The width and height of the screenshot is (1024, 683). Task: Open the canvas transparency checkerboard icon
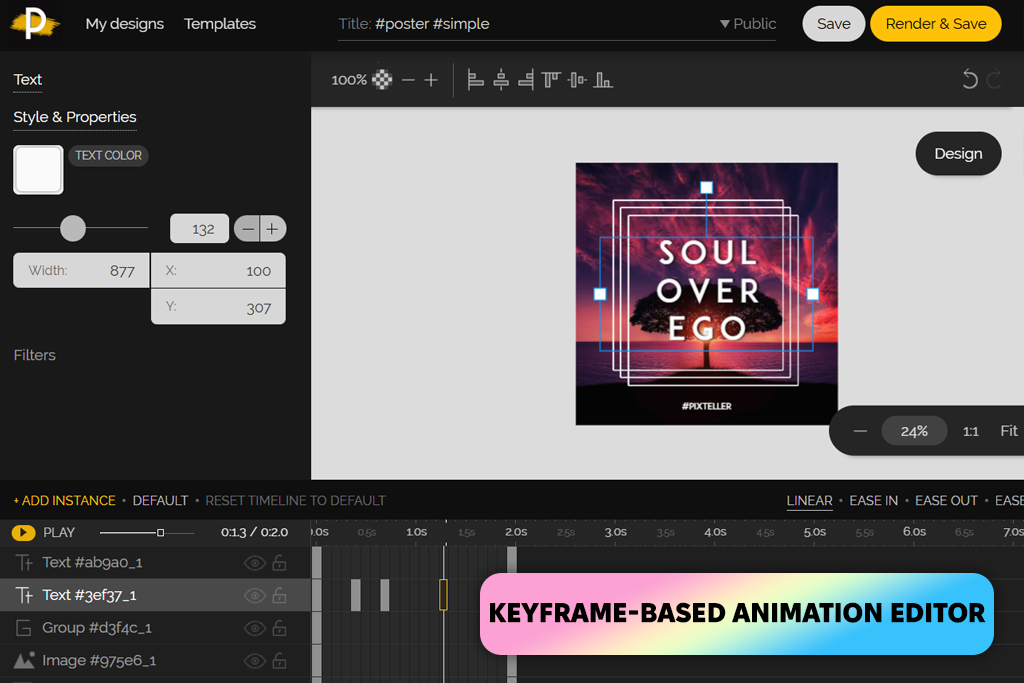[382, 80]
